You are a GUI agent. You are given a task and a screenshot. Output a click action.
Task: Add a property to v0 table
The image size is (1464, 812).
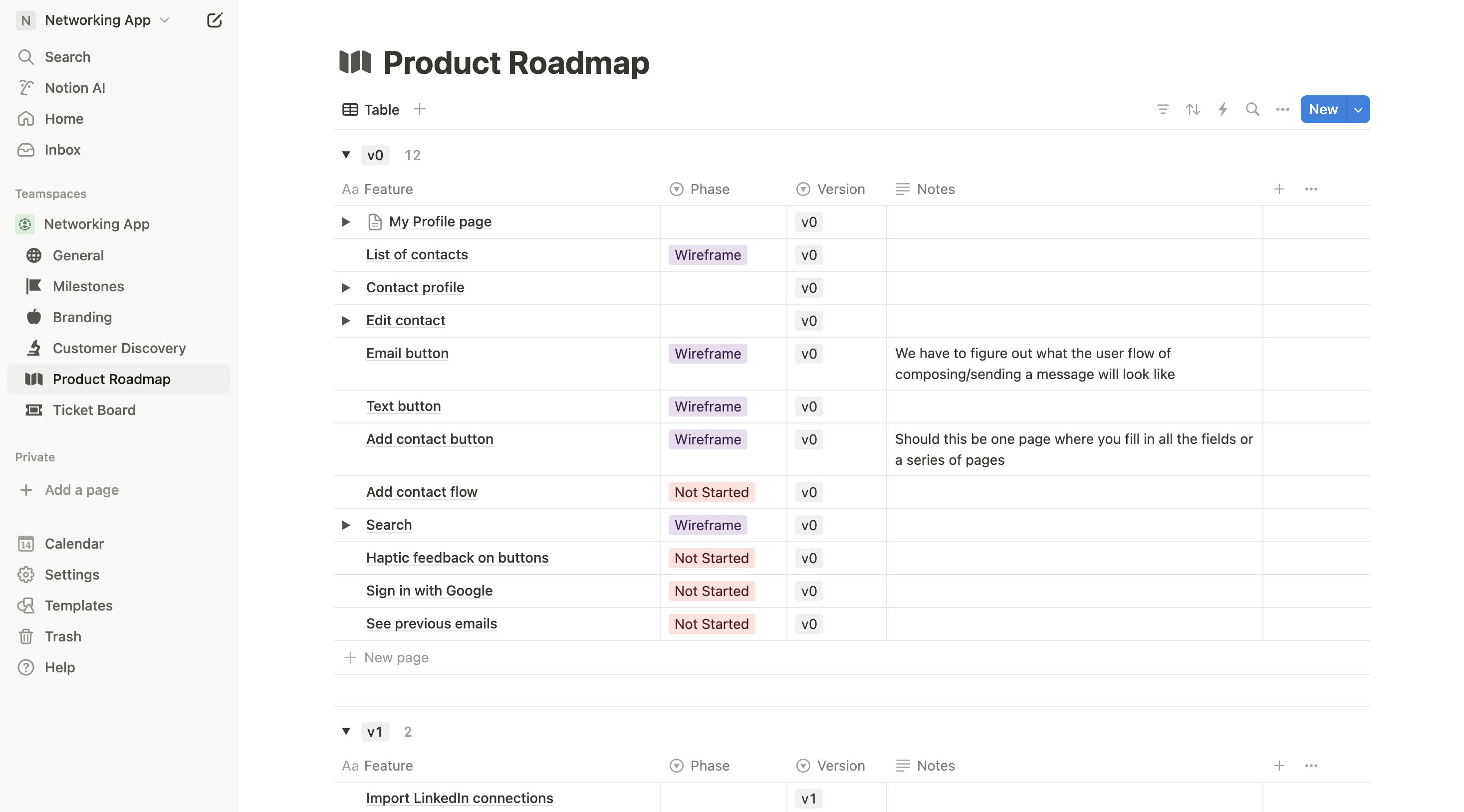[x=1279, y=189]
